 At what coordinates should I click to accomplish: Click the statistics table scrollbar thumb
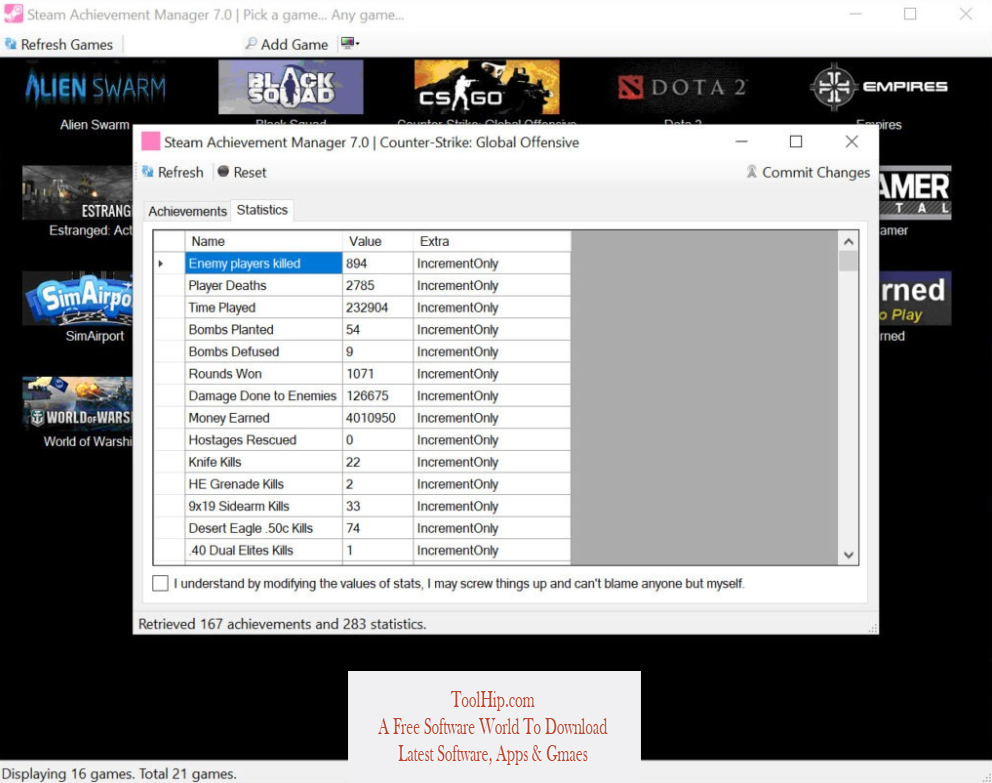(848, 261)
